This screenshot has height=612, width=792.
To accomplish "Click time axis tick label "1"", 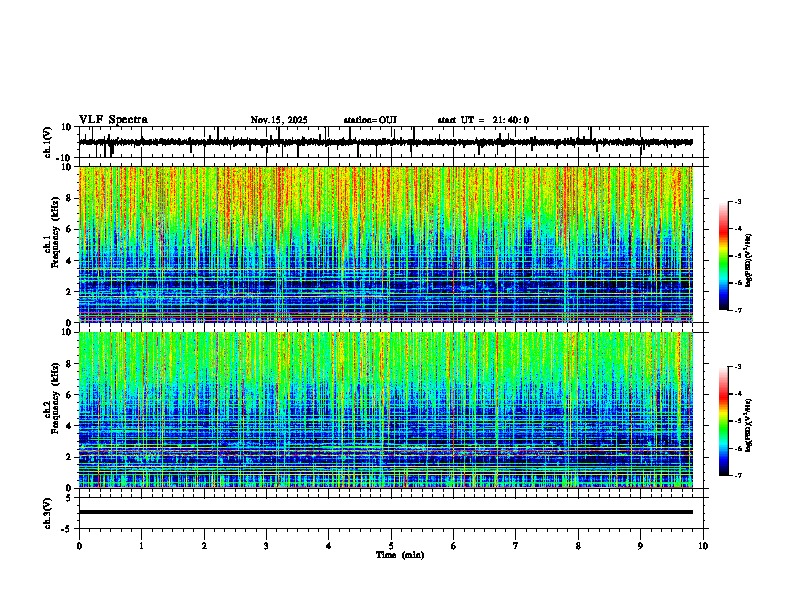I will pyautogui.click(x=141, y=546).
